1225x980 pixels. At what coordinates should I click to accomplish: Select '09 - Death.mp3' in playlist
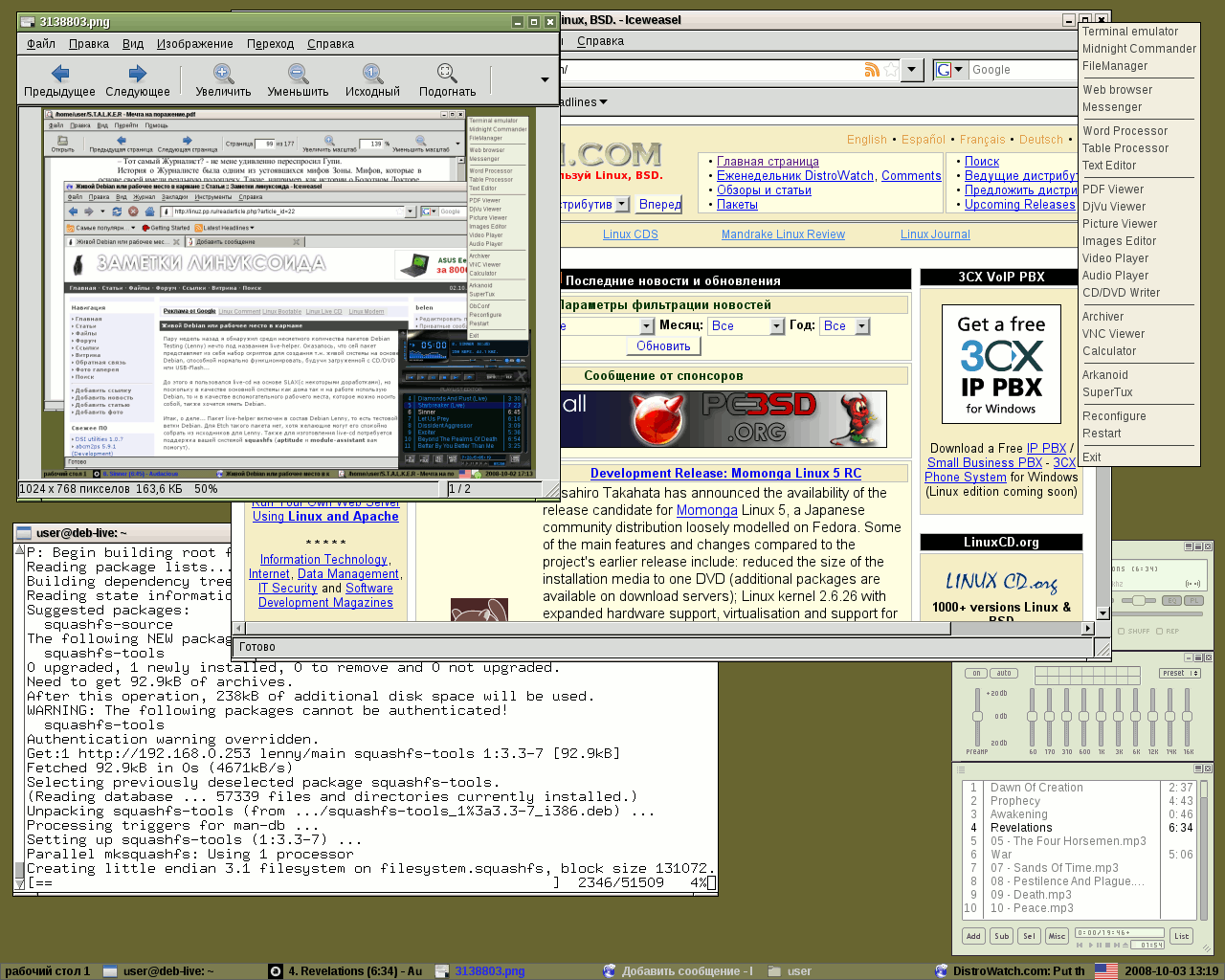[1031, 895]
